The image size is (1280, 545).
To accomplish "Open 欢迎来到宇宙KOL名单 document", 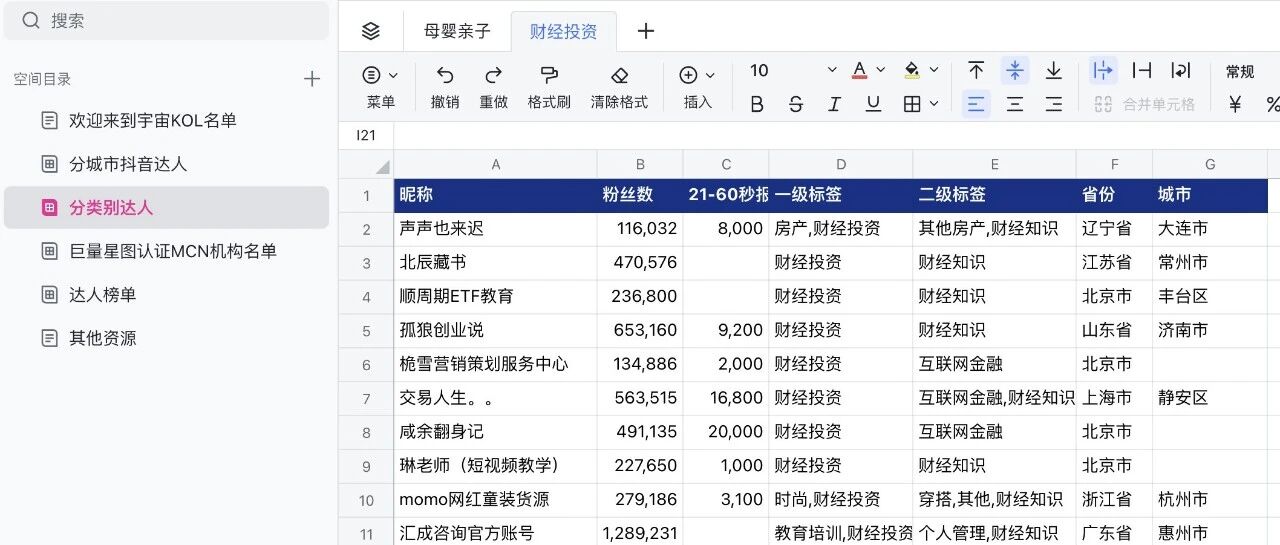I will click(x=166, y=120).
